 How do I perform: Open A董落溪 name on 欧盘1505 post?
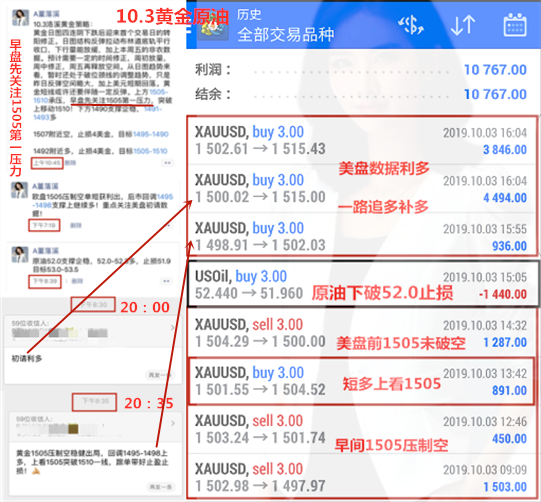point(45,186)
